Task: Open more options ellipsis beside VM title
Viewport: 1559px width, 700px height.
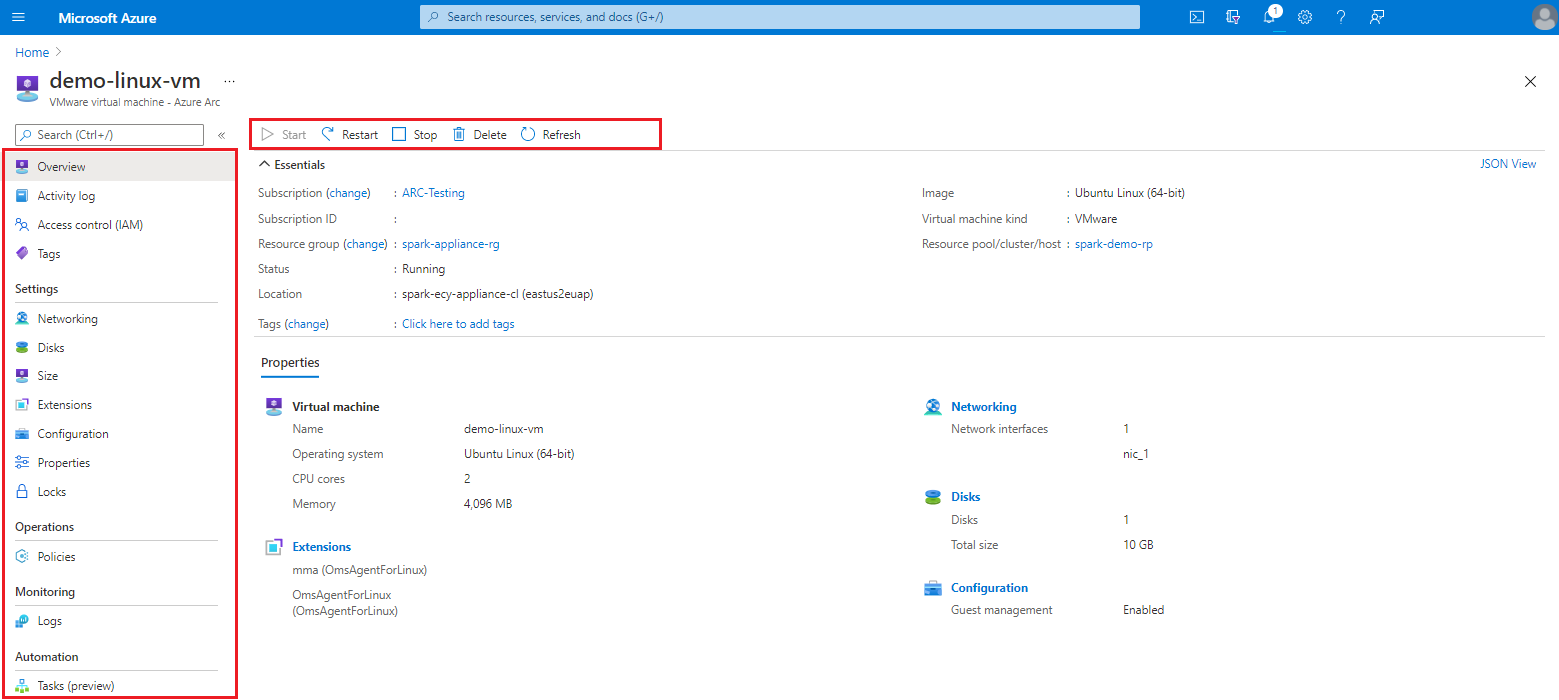Action: [229, 81]
